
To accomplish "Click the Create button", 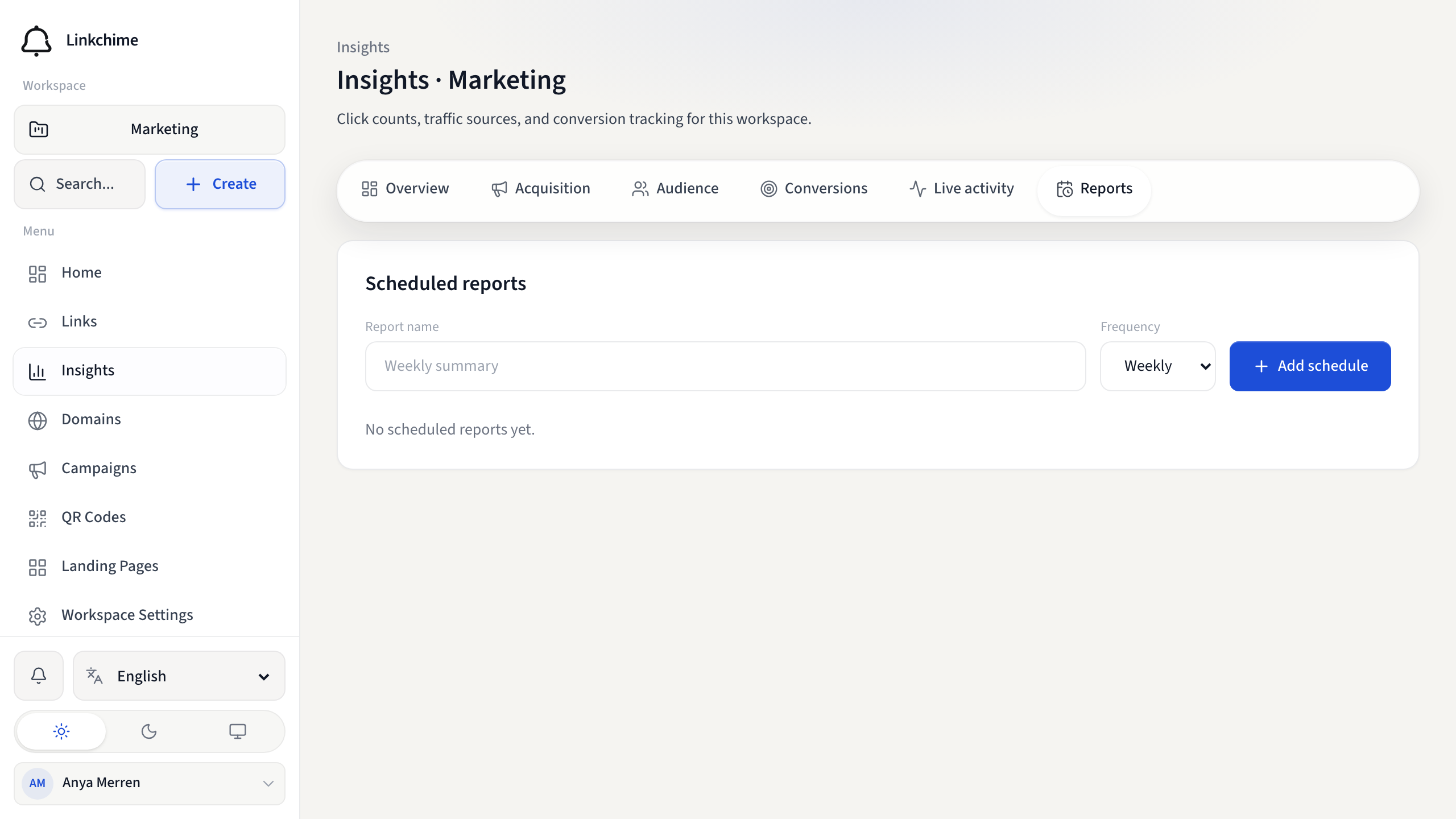I will [x=220, y=184].
